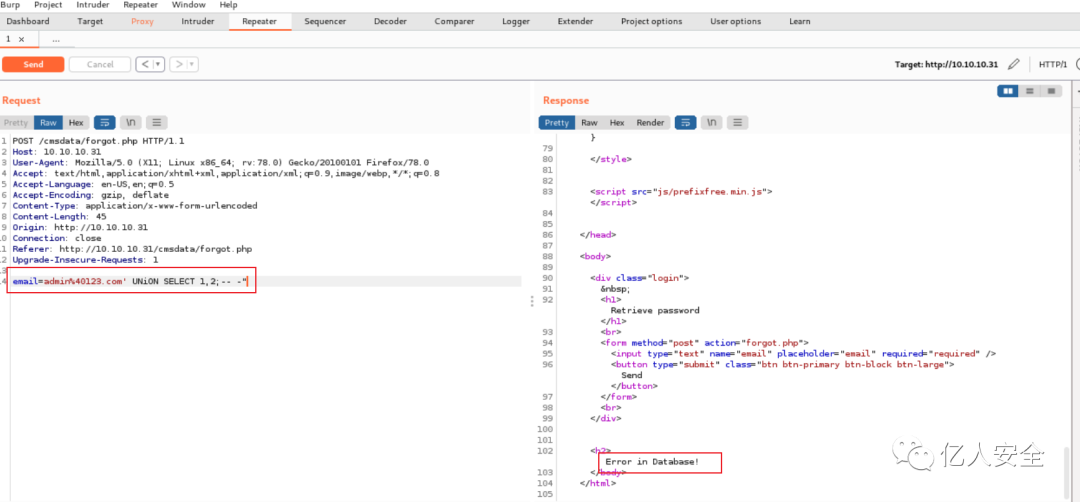Click the Target: http://10.10.10.31 label
The height and width of the screenshot is (502, 1080).
point(946,64)
